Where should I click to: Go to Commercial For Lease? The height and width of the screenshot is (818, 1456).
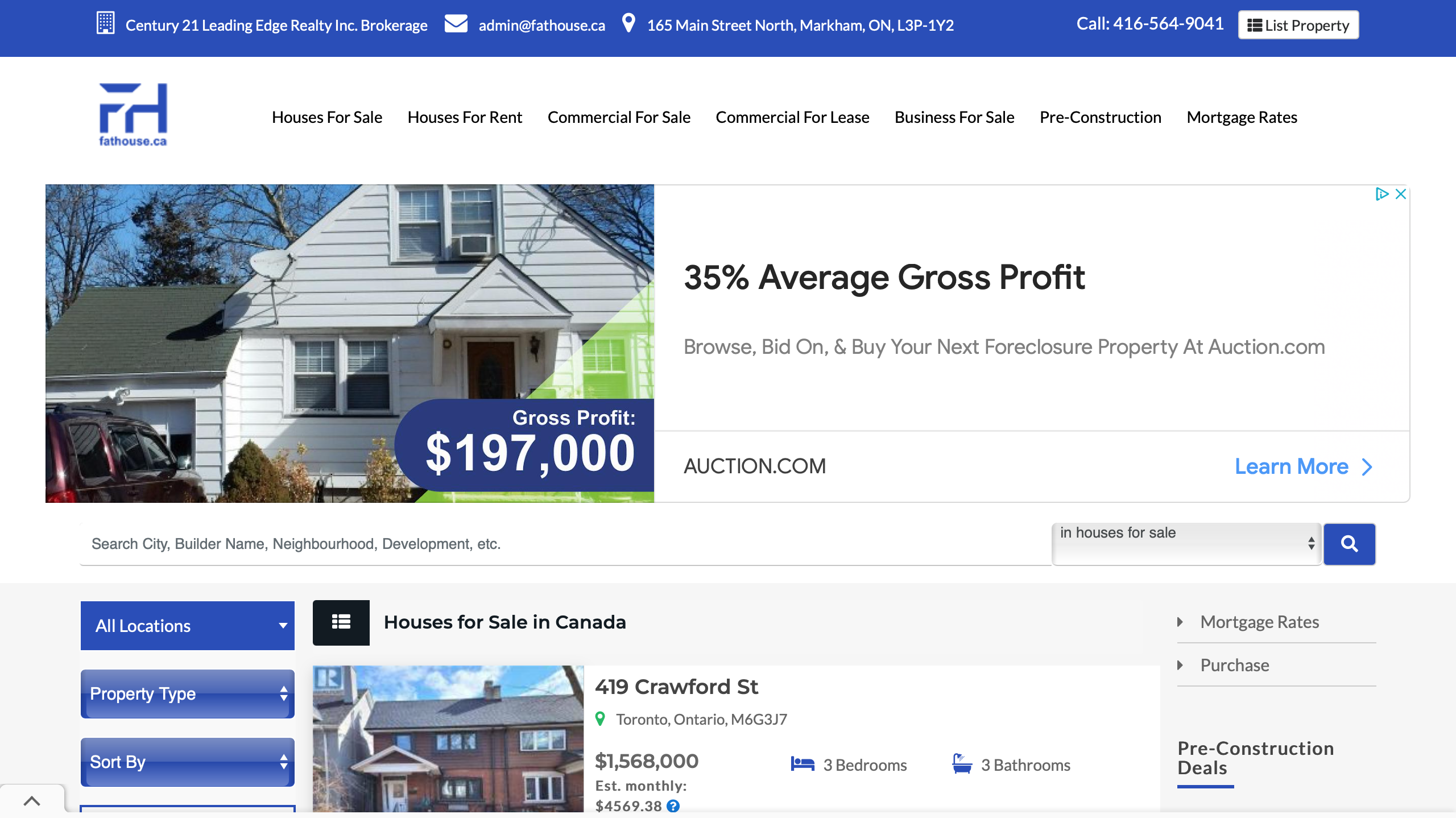(792, 117)
